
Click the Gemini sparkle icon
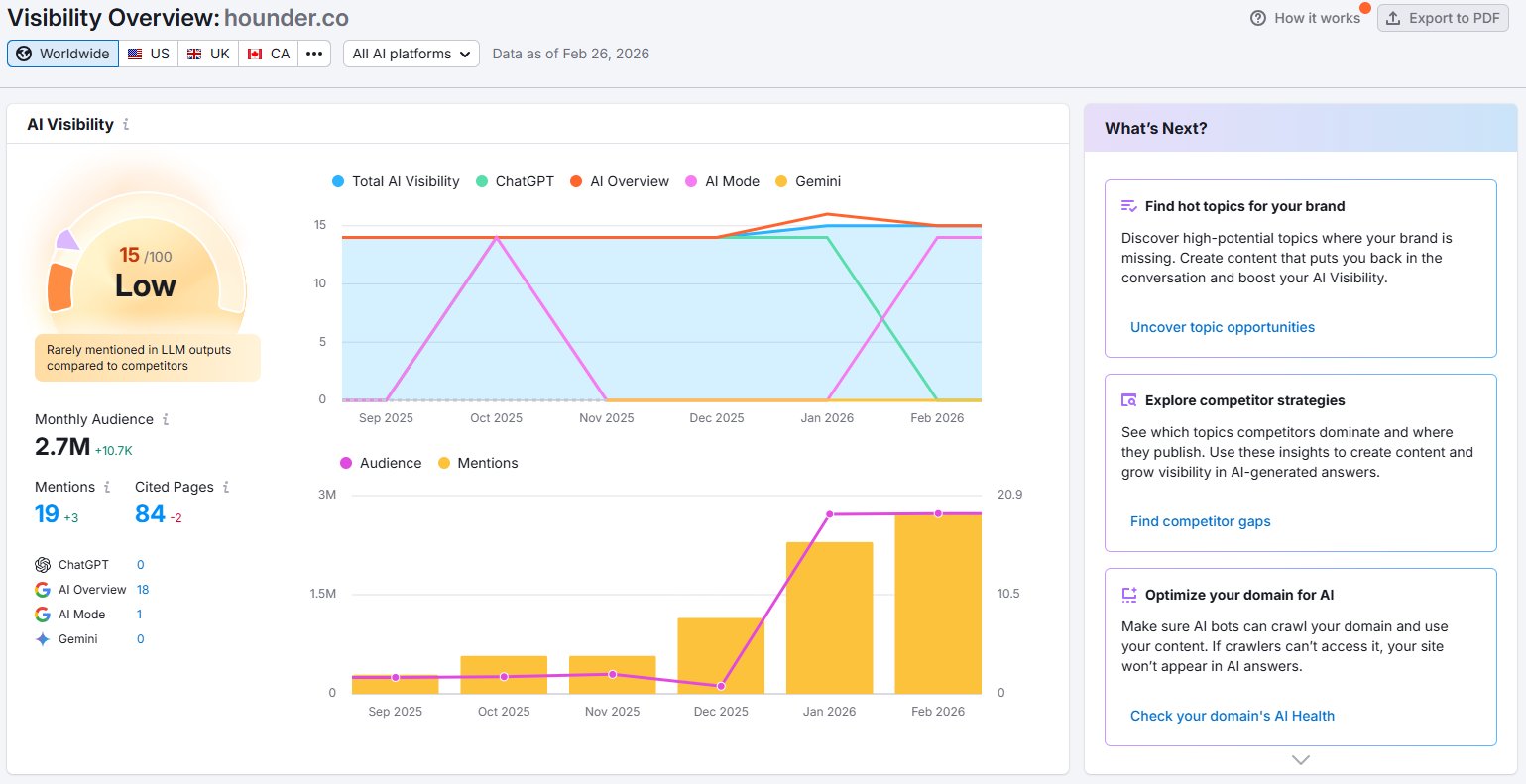coord(43,639)
